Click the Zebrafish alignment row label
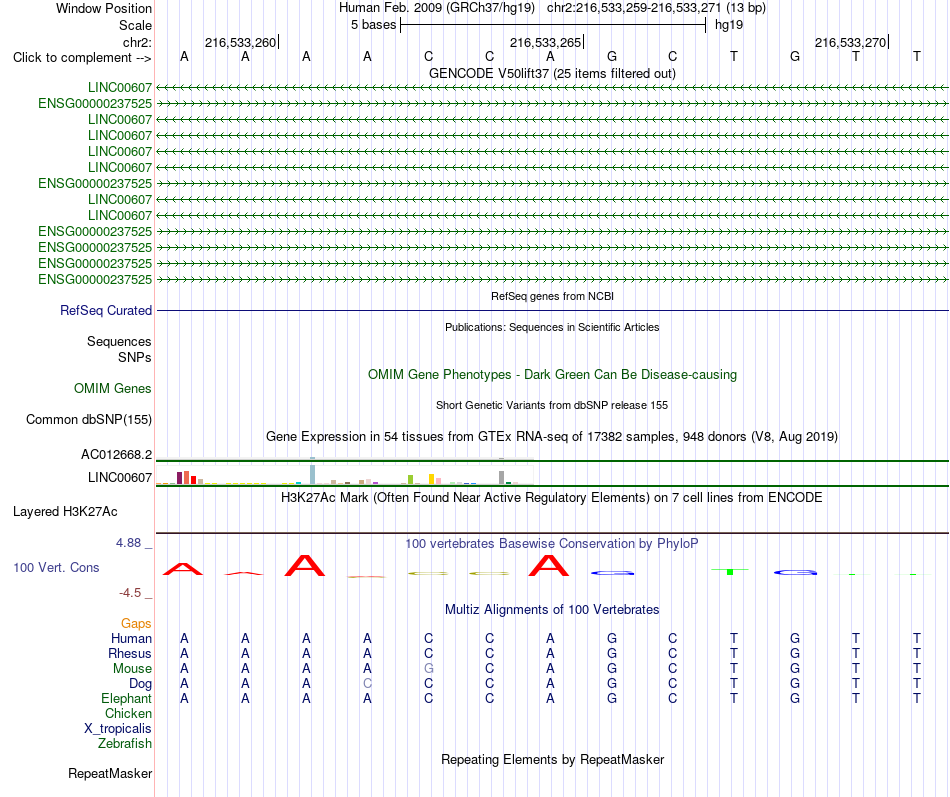This screenshot has height=797, width=950. pyautogui.click(x=125, y=743)
